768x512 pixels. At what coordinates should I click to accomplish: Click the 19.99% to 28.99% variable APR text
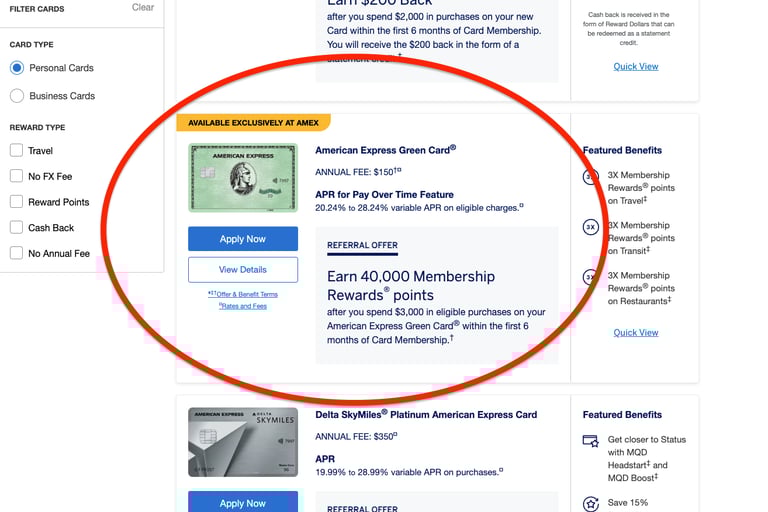pos(409,472)
